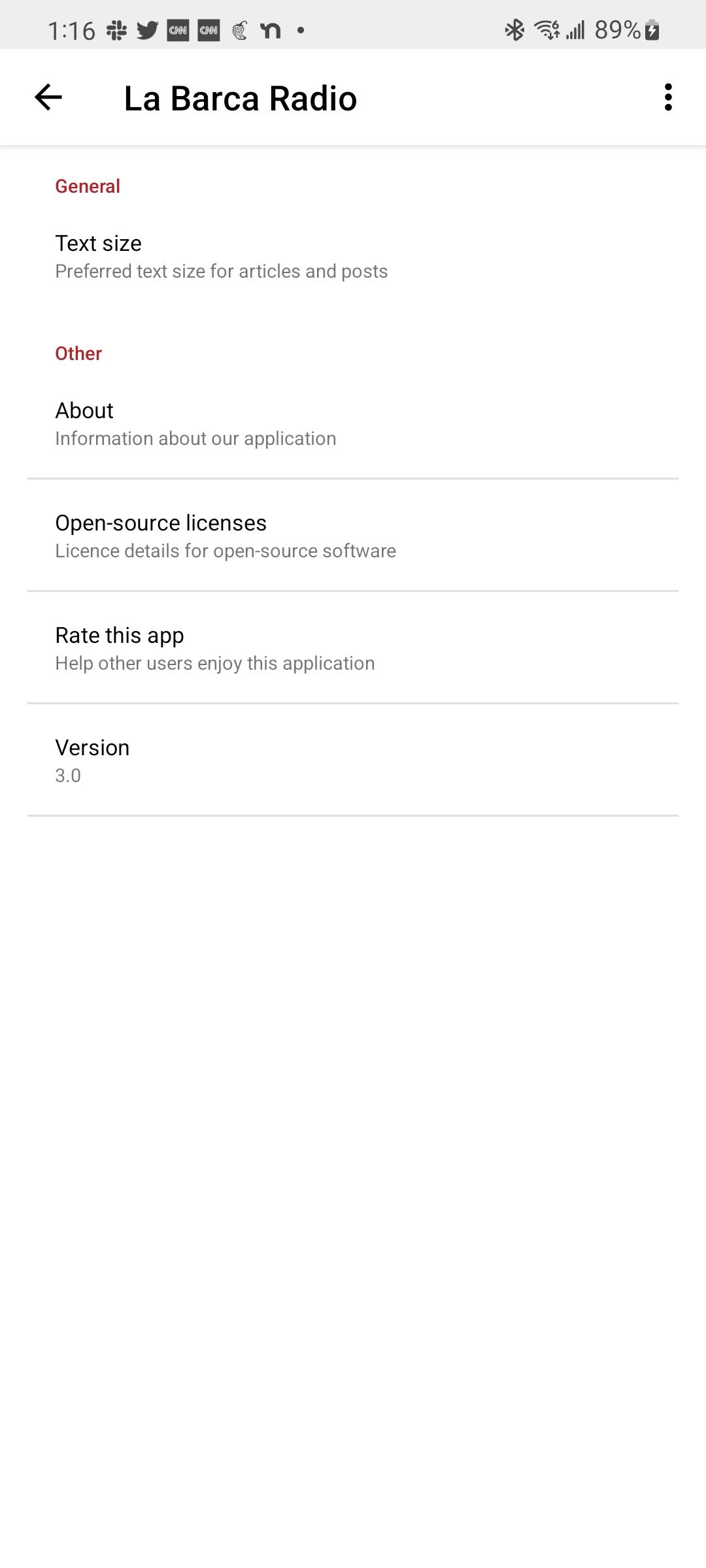Tap the first CNN notification icon
This screenshot has width=706, height=1568.
coord(178,30)
